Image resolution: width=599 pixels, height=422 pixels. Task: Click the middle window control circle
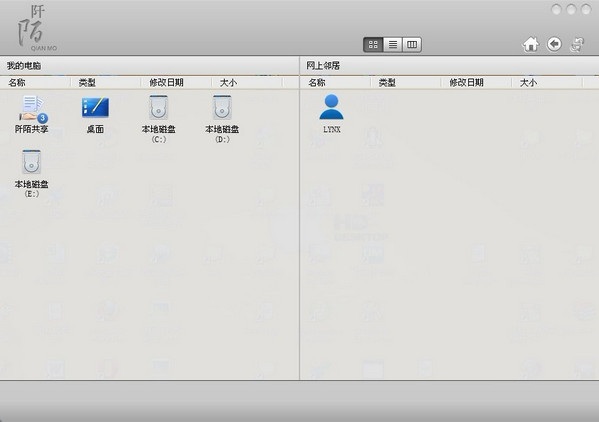pos(571,10)
